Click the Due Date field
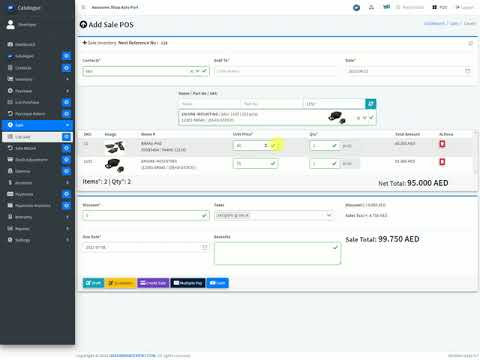 [146, 247]
